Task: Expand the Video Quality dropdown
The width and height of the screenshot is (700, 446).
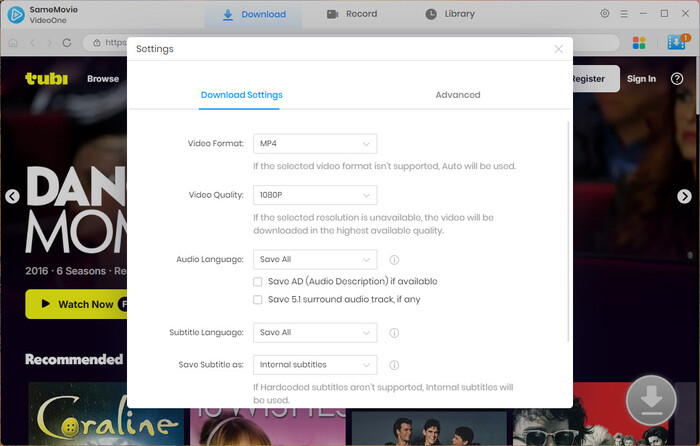Action: 314,195
